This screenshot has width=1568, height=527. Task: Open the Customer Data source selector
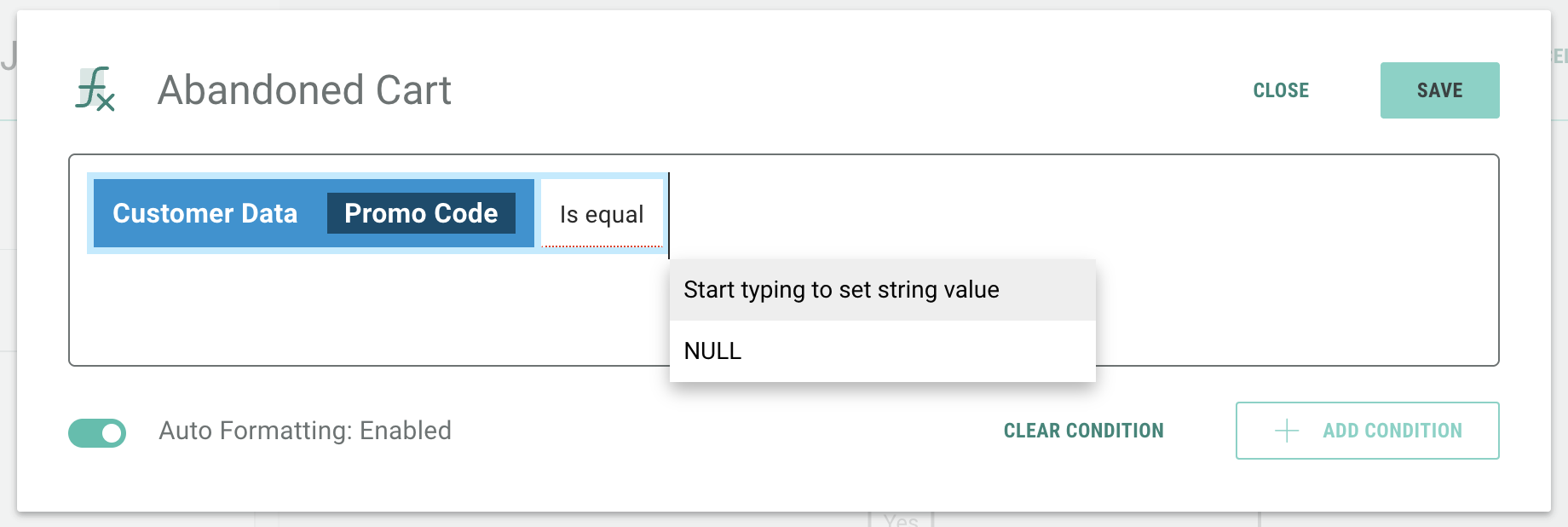(205, 213)
